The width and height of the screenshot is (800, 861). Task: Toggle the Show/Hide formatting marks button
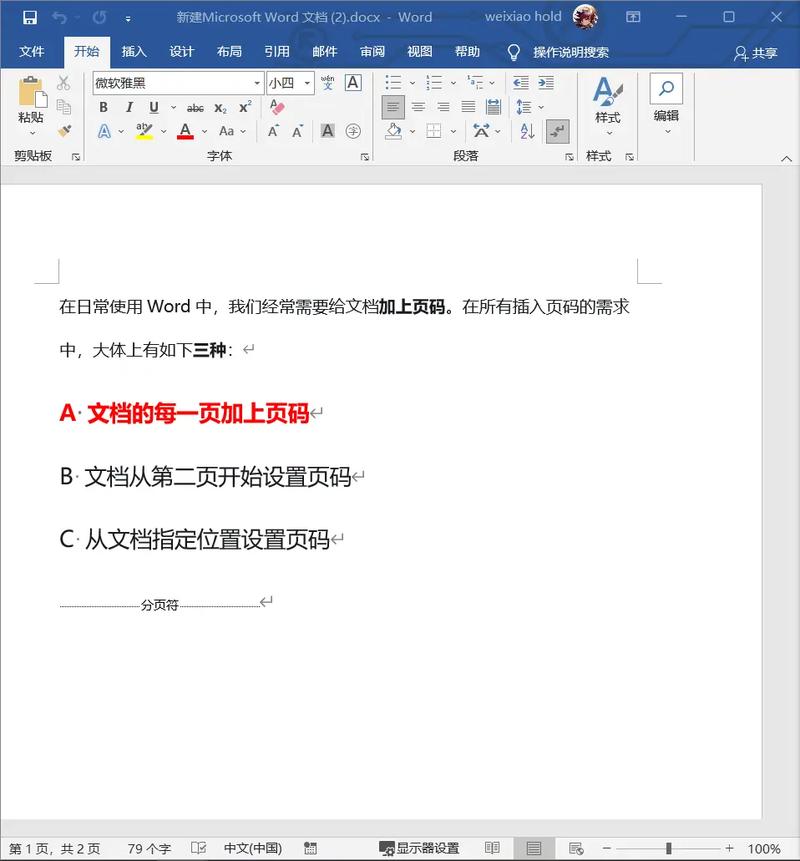(x=556, y=130)
